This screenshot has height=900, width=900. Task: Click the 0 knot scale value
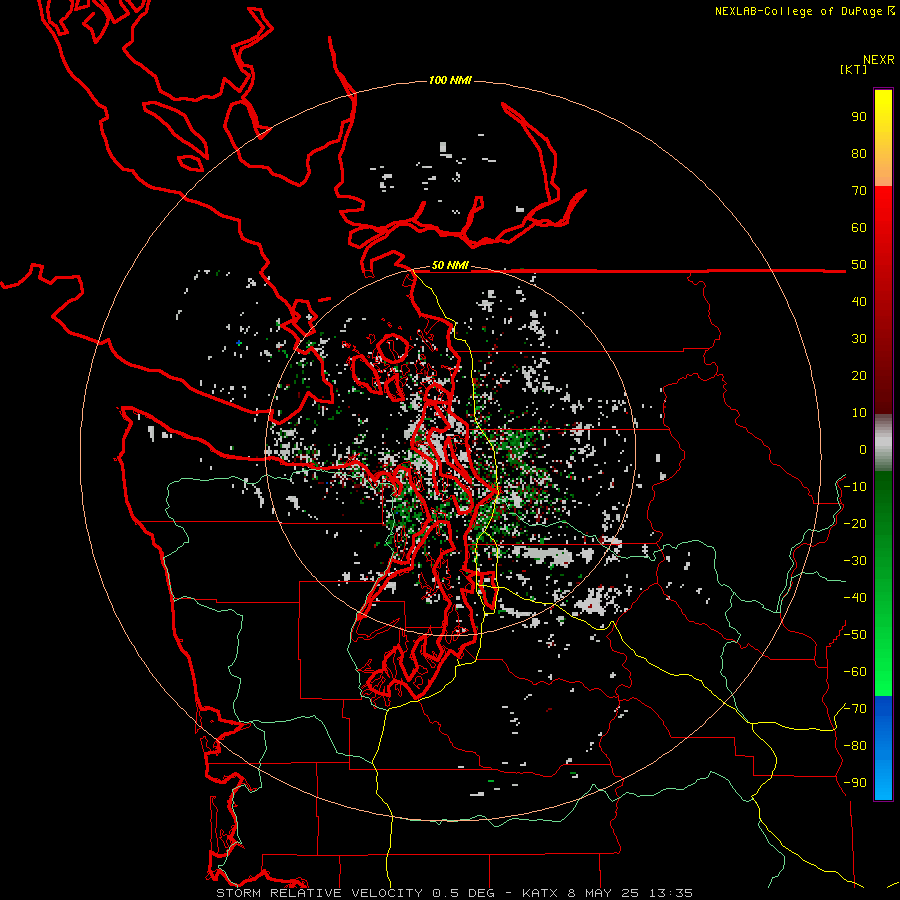pyautogui.click(x=863, y=449)
